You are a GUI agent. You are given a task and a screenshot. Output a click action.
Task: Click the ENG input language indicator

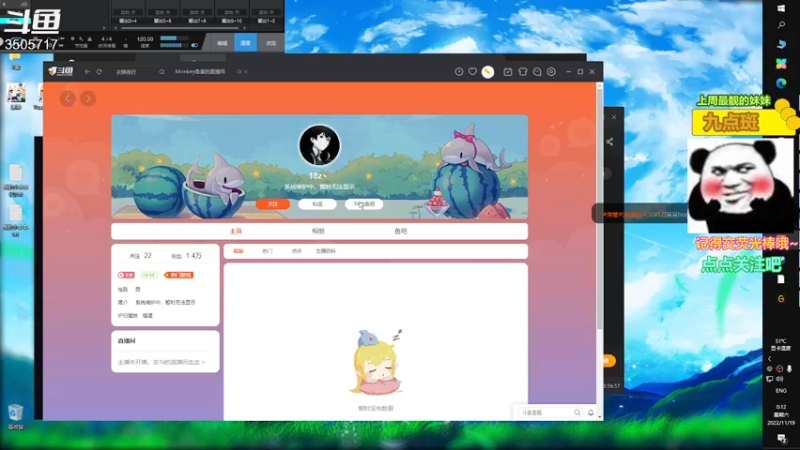(781, 391)
